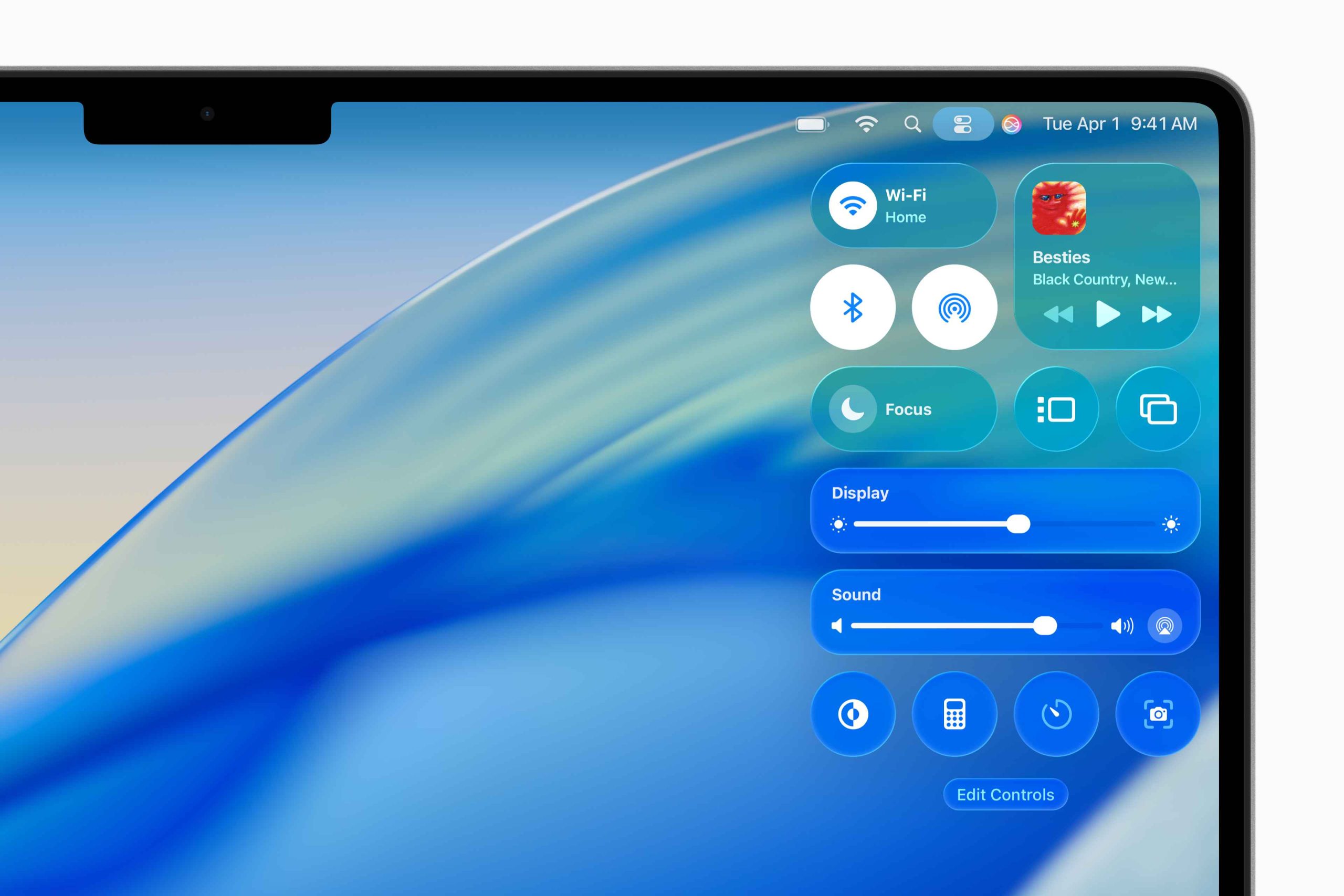
Task: Click the AirPlay audio output icon
Action: coord(1164,626)
